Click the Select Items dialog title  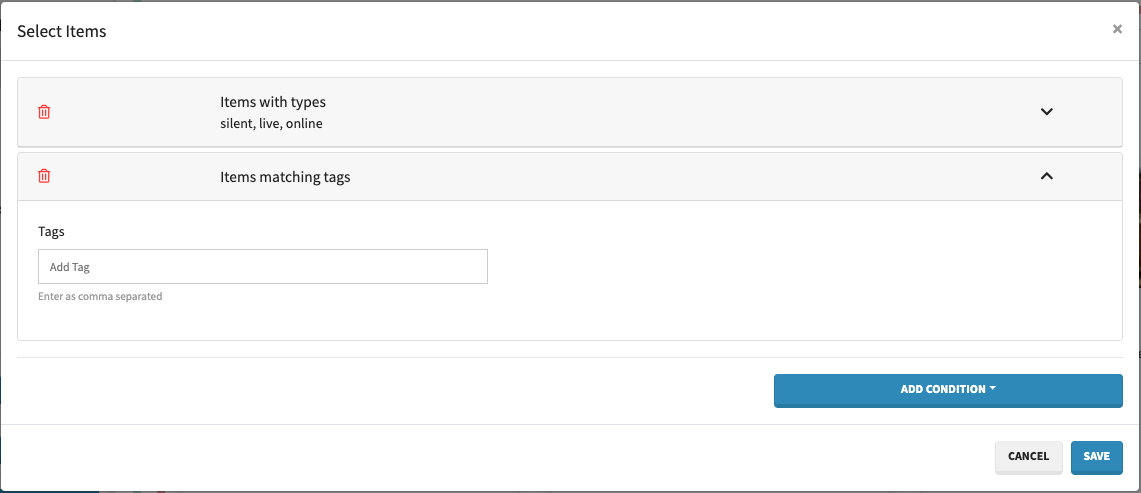(62, 31)
